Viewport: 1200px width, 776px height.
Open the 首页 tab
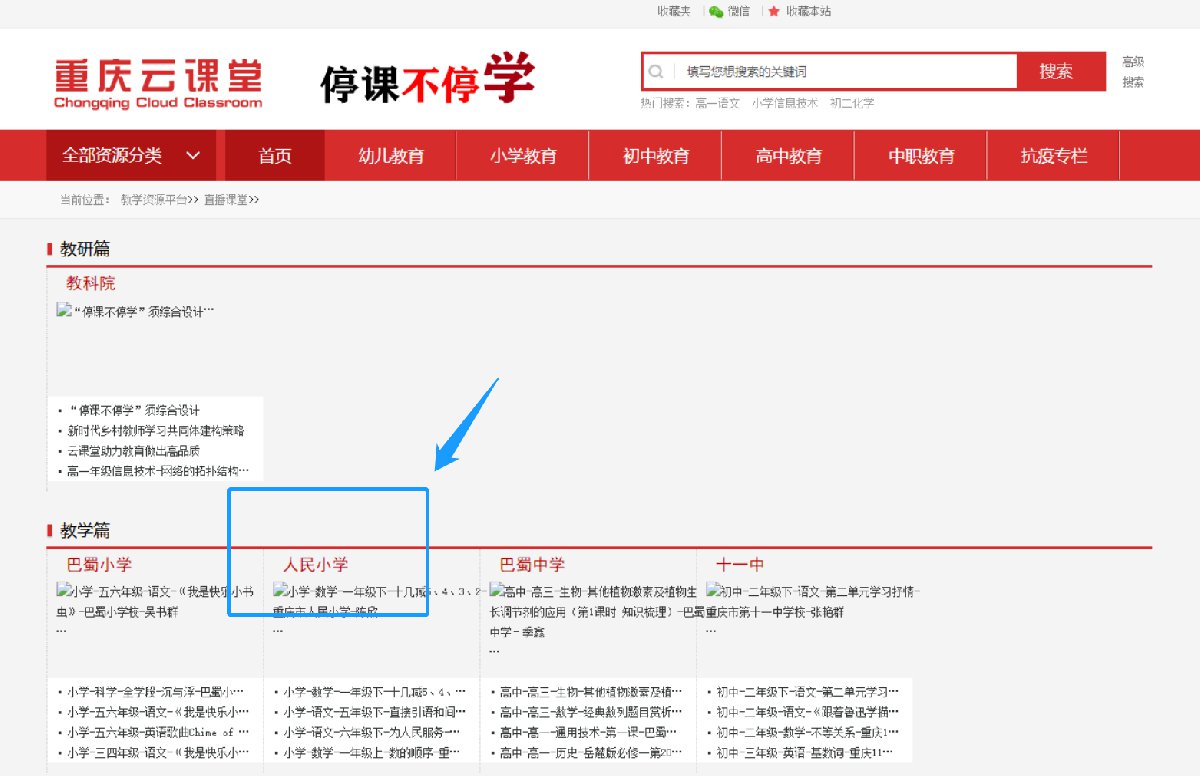point(275,156)
